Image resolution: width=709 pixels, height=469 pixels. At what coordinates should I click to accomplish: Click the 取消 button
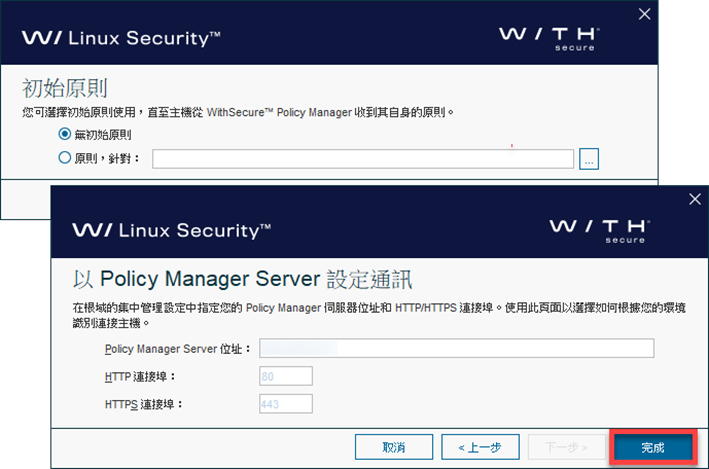pyautogui.click(x=394, y=447)
